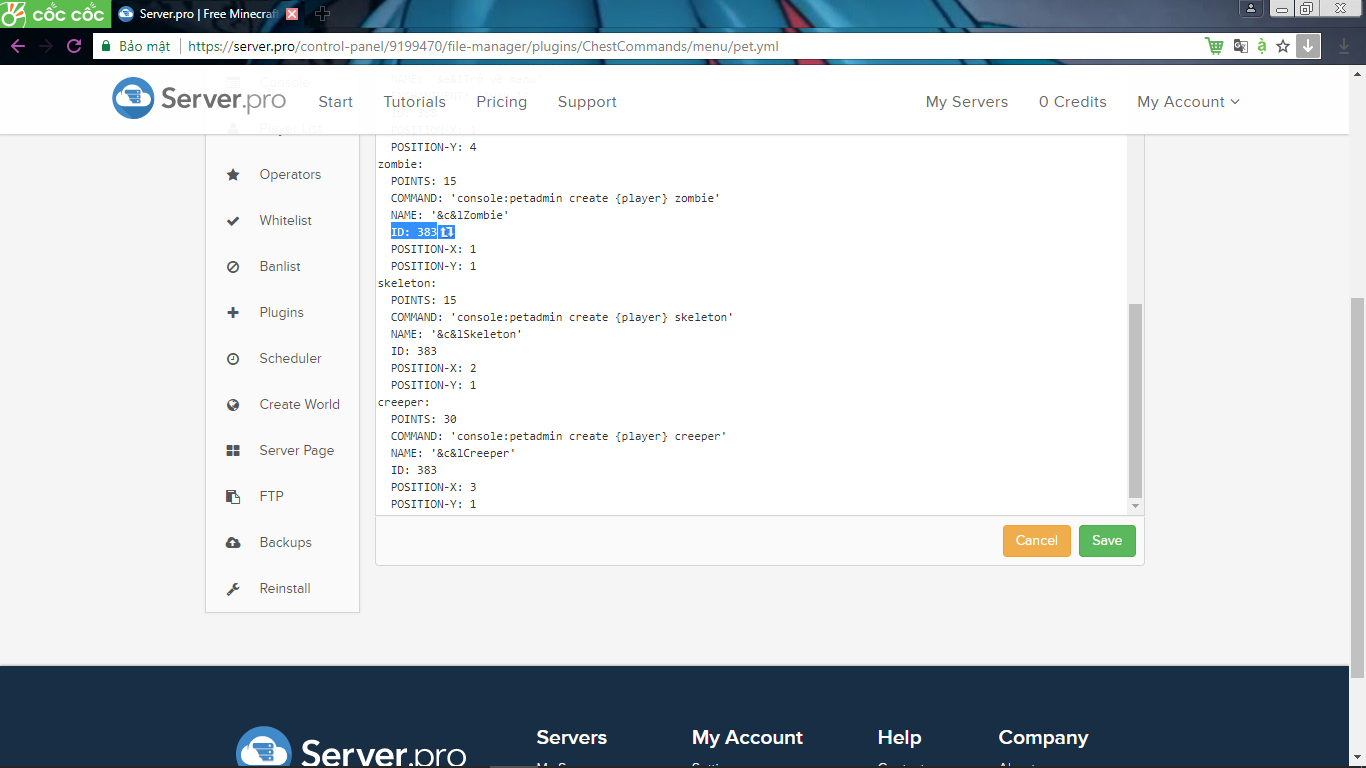Click the Banlist ban-circle icon

(233, 267)
